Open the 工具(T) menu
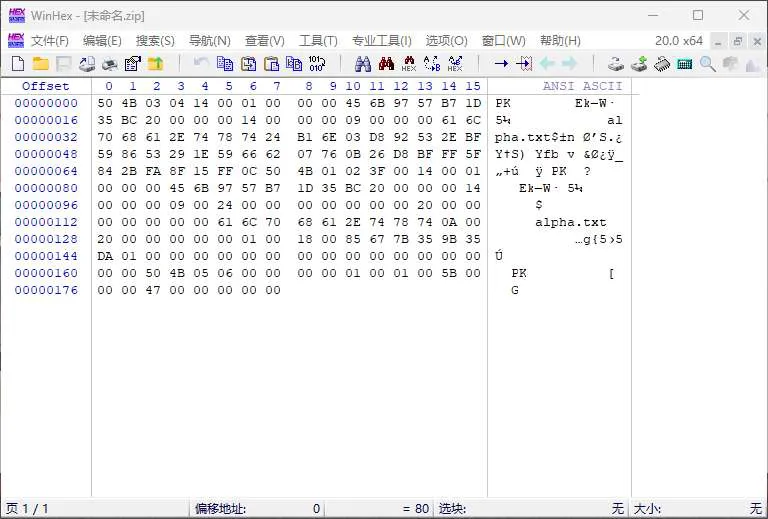Viewport: 768px width, 519px height. point(318,41)
